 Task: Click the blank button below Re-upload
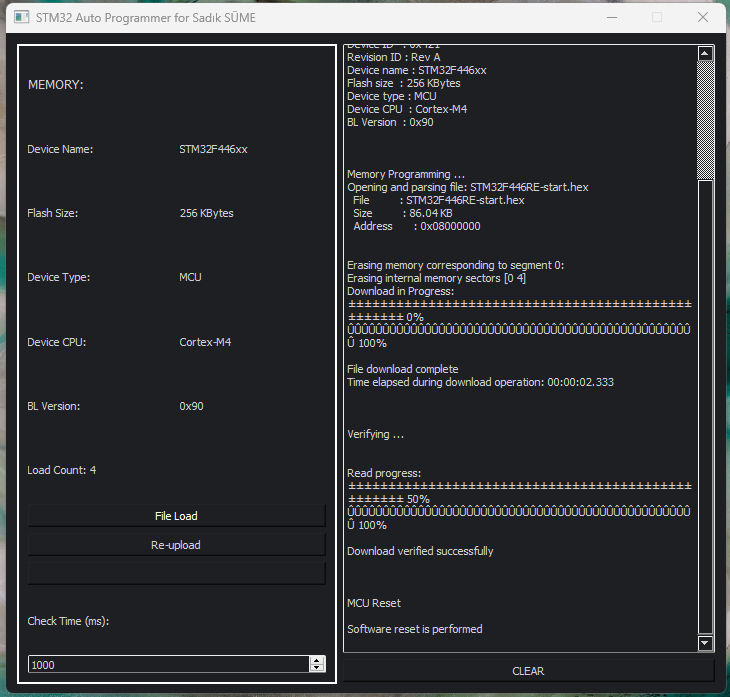pyautogui.click(x=176, y=573)
